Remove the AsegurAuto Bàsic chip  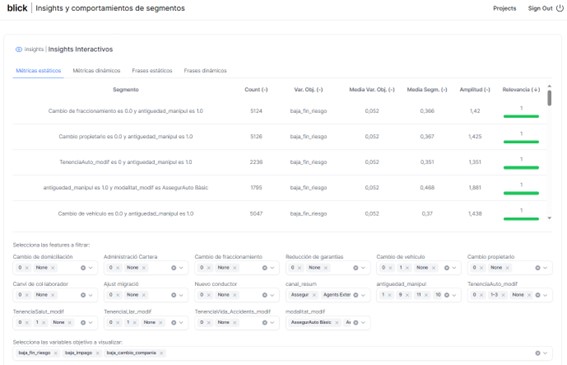point(337,322)
